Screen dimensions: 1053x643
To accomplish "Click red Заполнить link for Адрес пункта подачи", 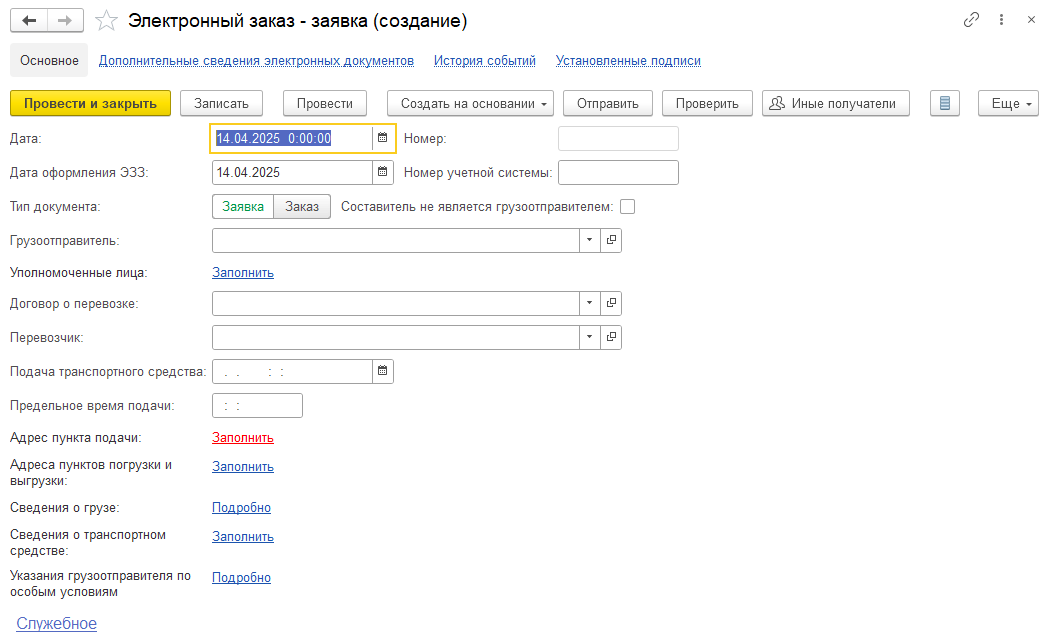I will pos(242,437).
